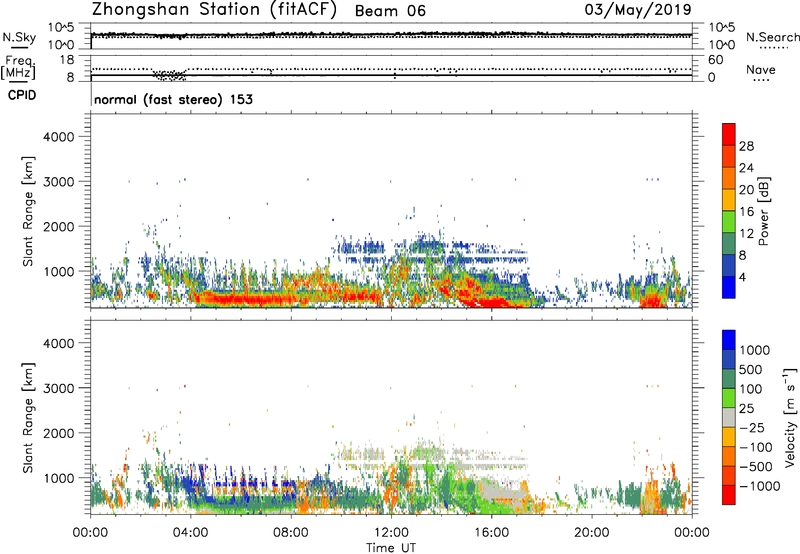Click the velocity colorbar tick "500"
Image resolution: width=800 pixels, height=554 pixels.
751,369
